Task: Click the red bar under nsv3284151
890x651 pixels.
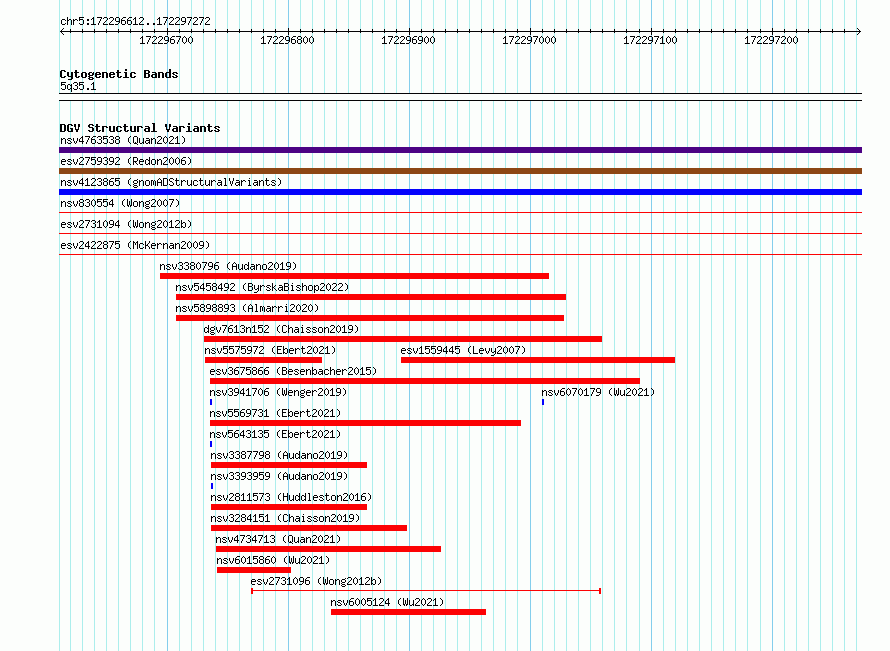Action: [309, 528]
